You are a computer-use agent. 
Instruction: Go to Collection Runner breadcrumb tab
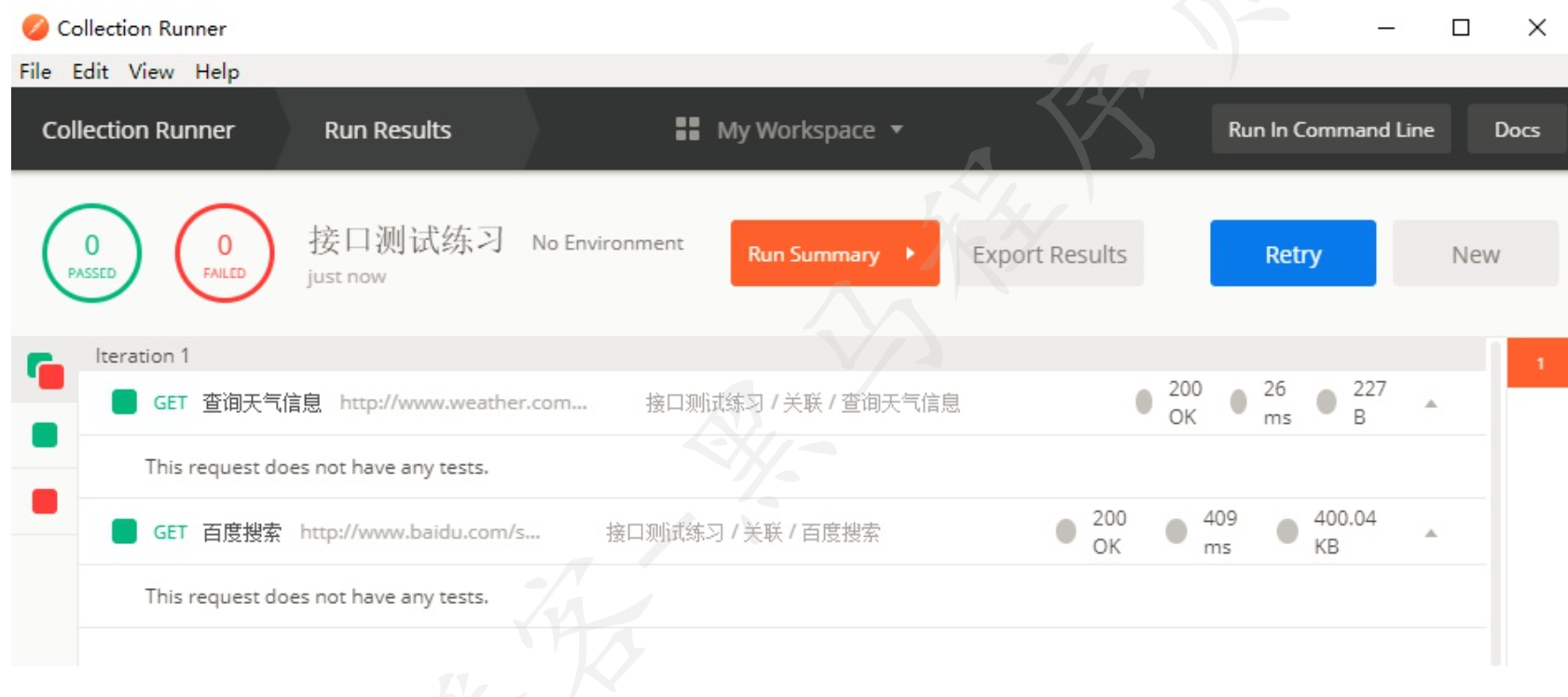[138, 130]
